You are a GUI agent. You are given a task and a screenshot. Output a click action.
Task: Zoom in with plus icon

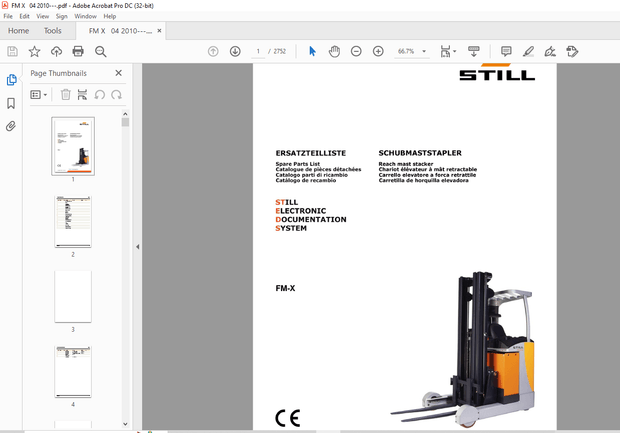point(378,51)
